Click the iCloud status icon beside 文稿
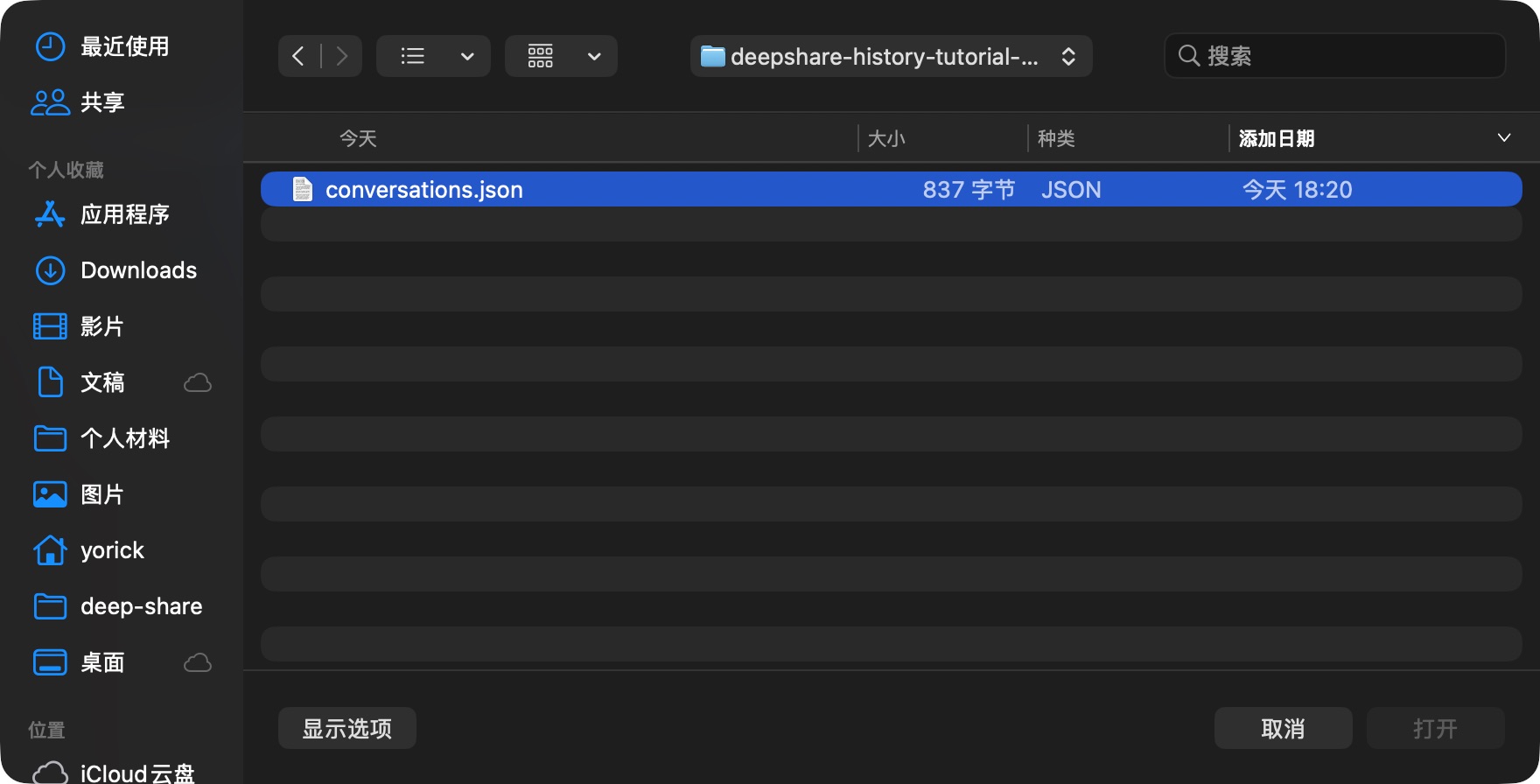1540x784 pixels. click(198, 382)
